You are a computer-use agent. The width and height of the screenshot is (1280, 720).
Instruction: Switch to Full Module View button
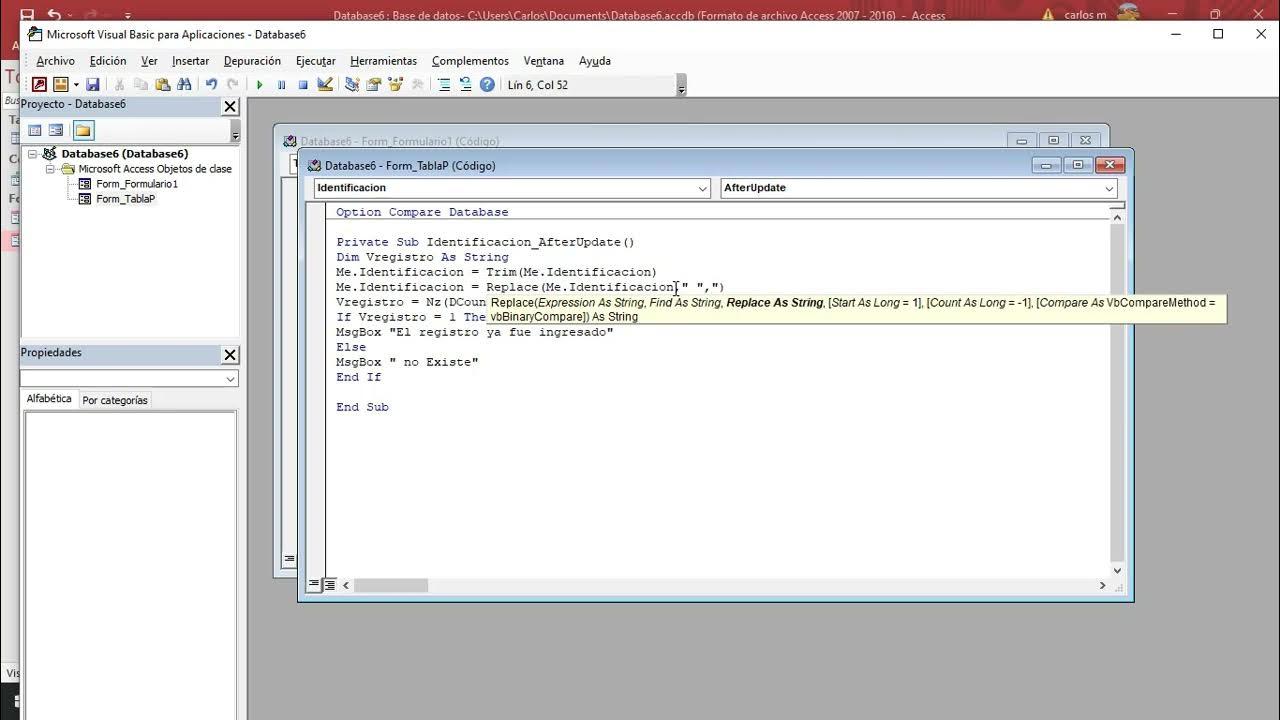click(329, 585)
